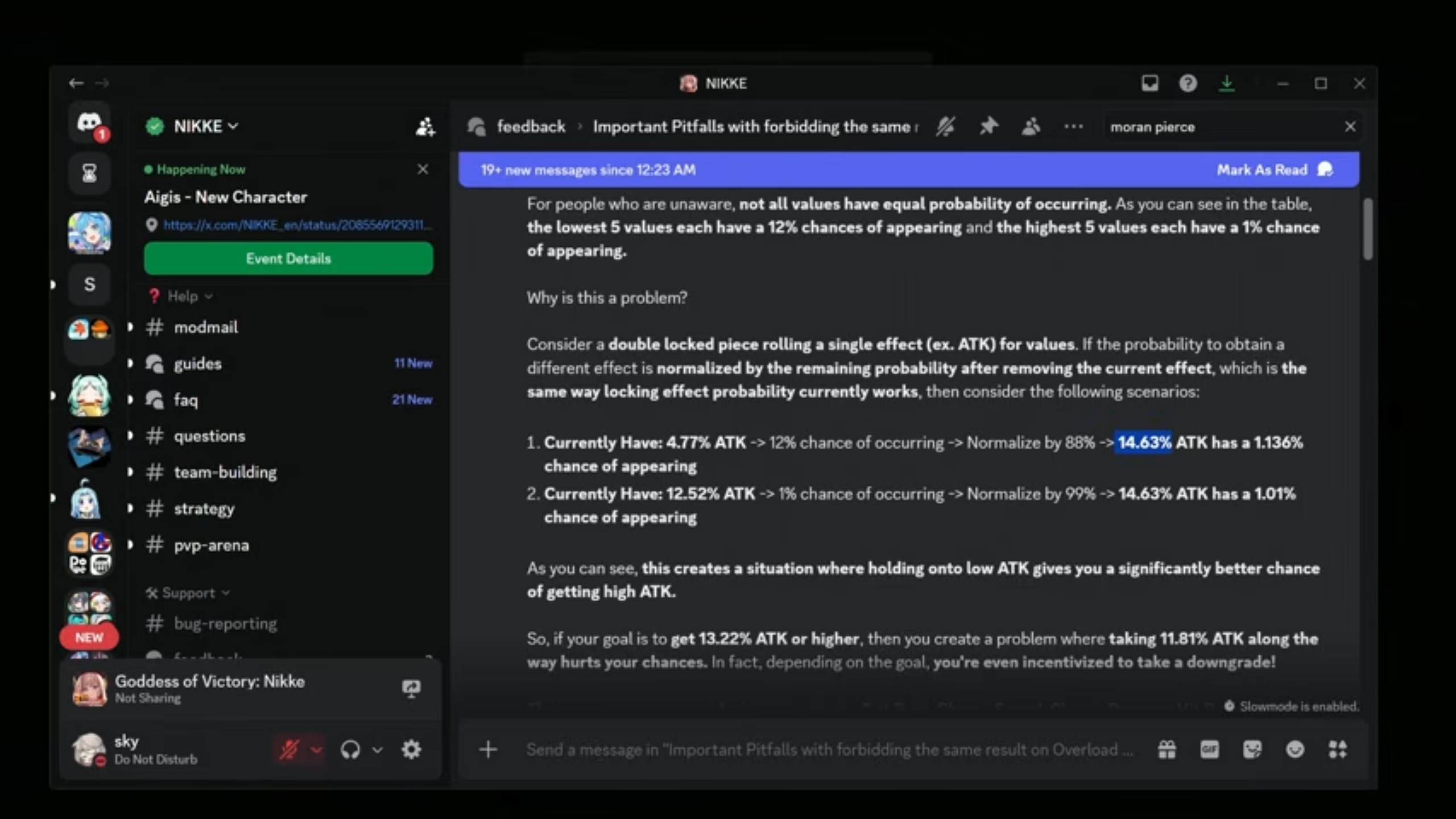This screenshot has width=1456, height=819.
Task: Click the green download update icon
Action: click(1226, 84)
